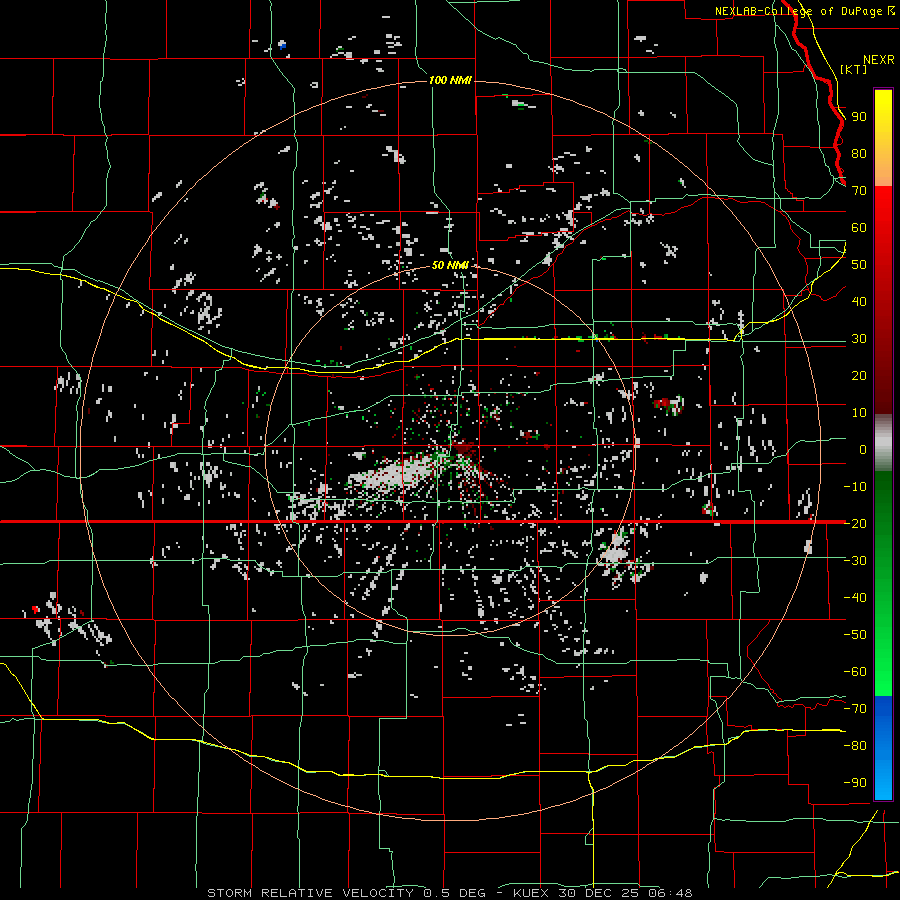Click the 30 value on the velocity scale
Image resolution: width=900 pixels, height=900 pixels.
[x=859, y=339]
